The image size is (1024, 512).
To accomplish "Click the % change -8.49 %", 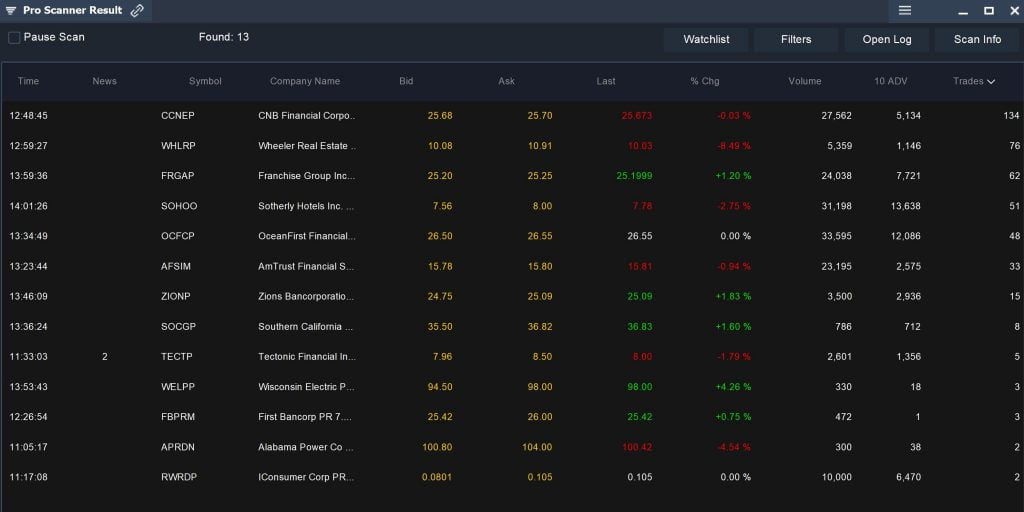I will tap(734, 146).
